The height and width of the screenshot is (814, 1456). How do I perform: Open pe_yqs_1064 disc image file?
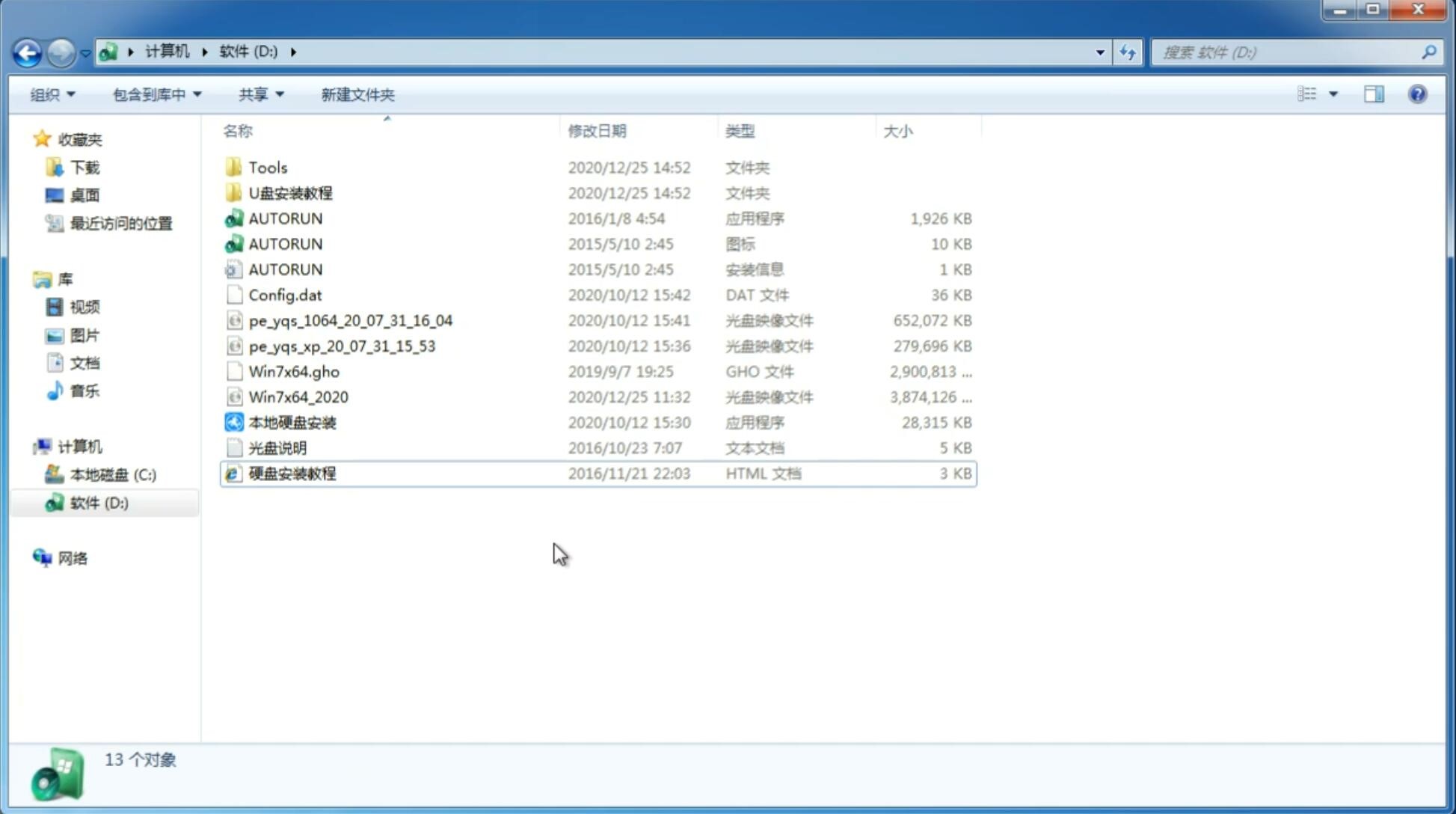tap(350, 320)
